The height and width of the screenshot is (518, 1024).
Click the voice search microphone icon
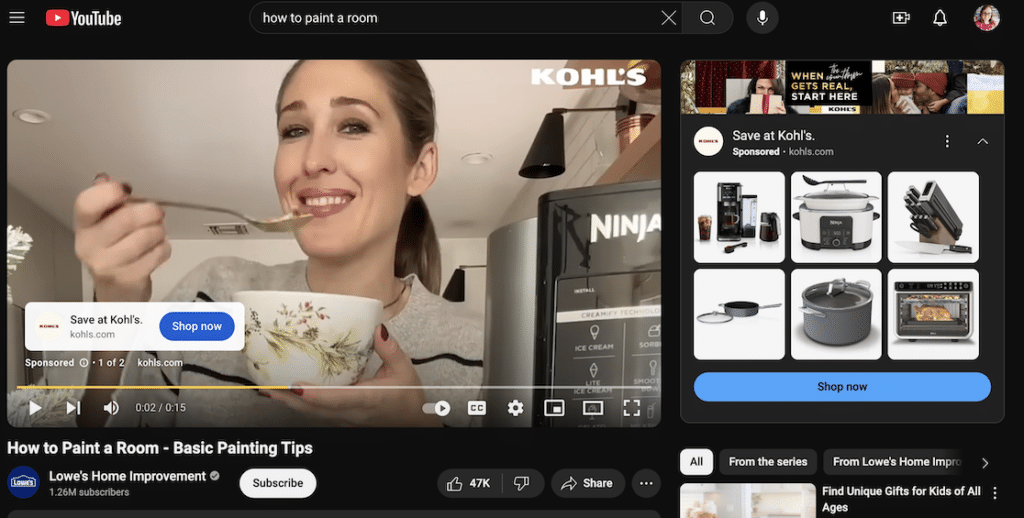762,18
